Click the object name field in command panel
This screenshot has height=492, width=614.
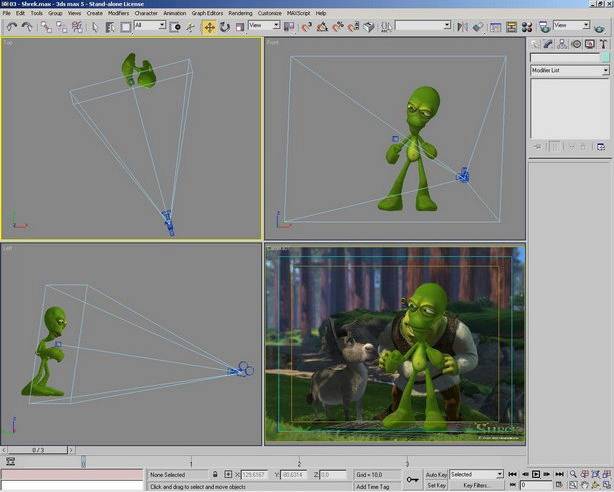pos(565,58)
